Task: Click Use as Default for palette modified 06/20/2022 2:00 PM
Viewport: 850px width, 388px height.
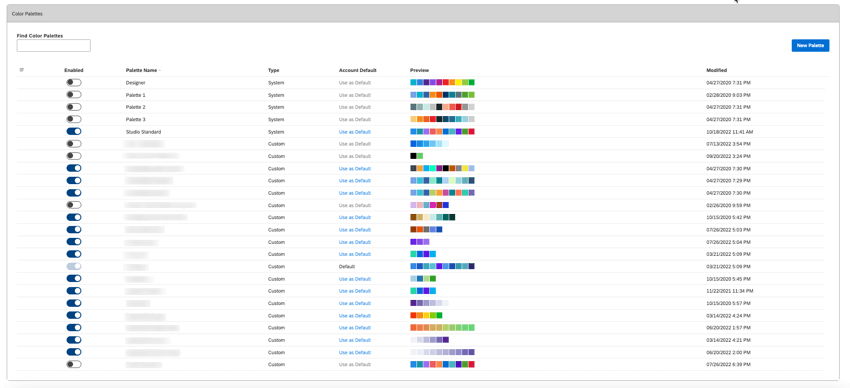Action: [x=355, y=352]
